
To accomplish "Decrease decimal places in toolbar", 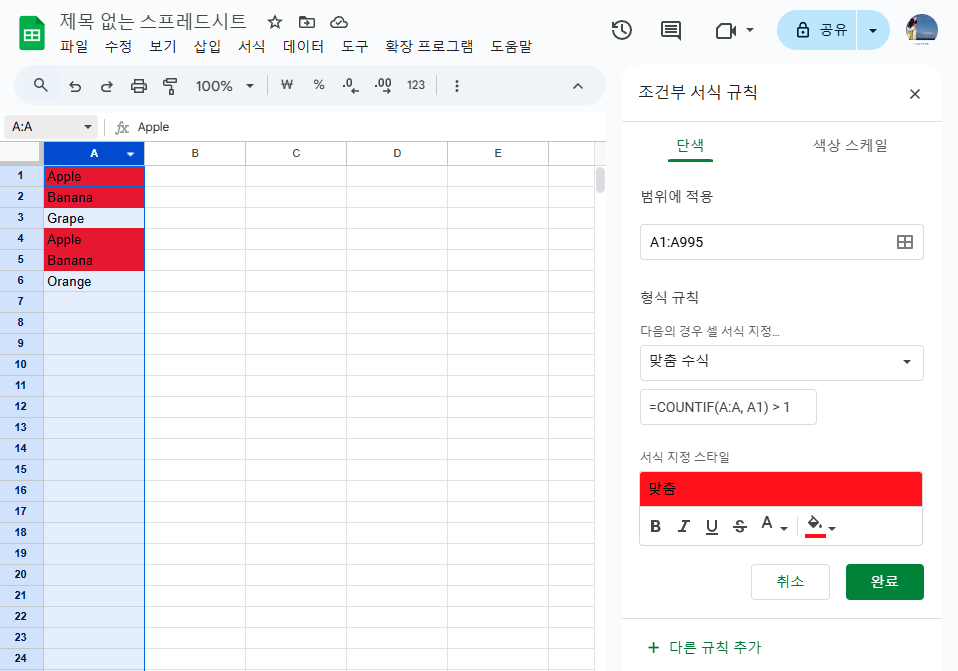I will (350, 85).
